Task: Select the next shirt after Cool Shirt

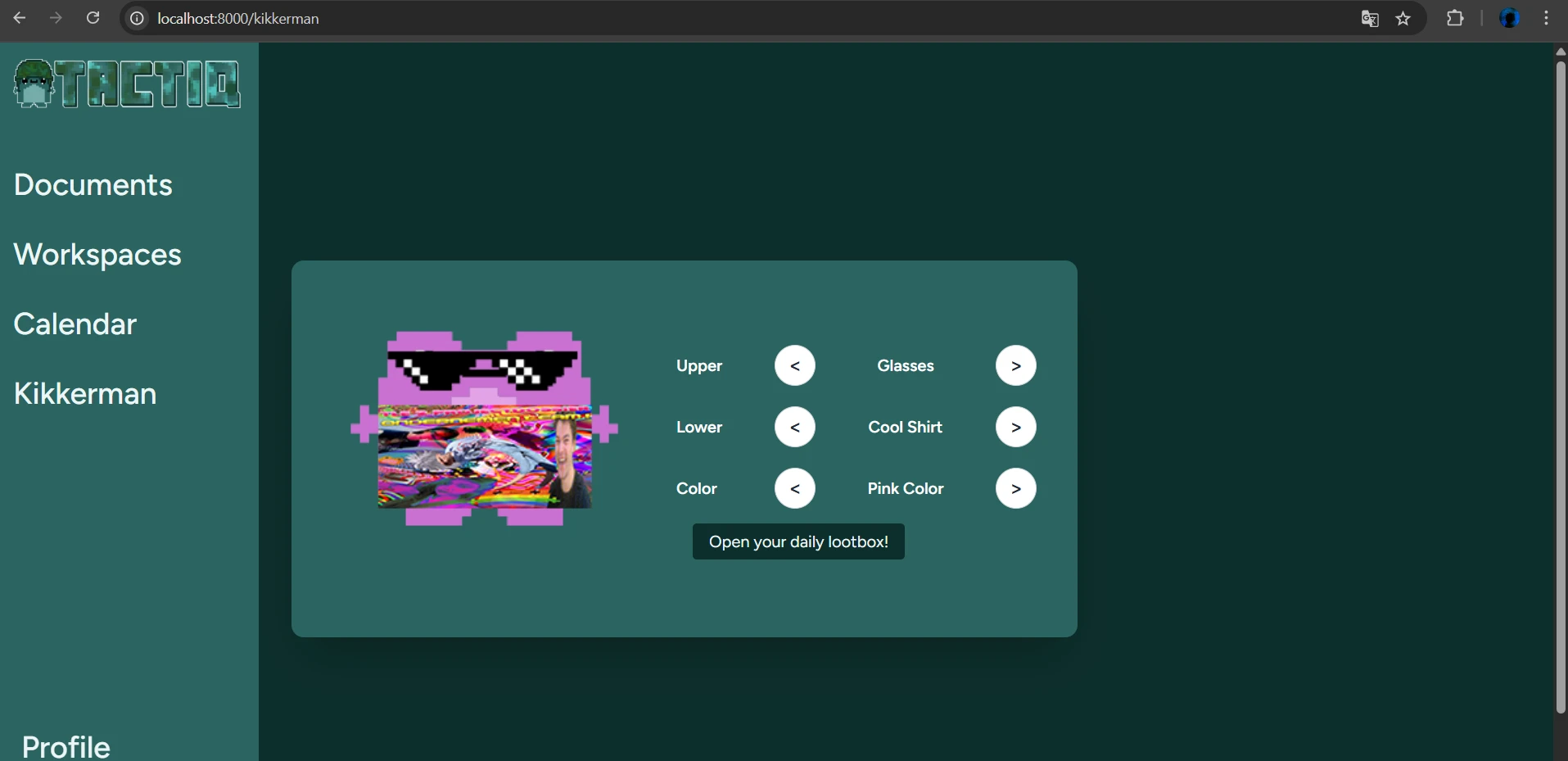Action: pos(1014,427)
